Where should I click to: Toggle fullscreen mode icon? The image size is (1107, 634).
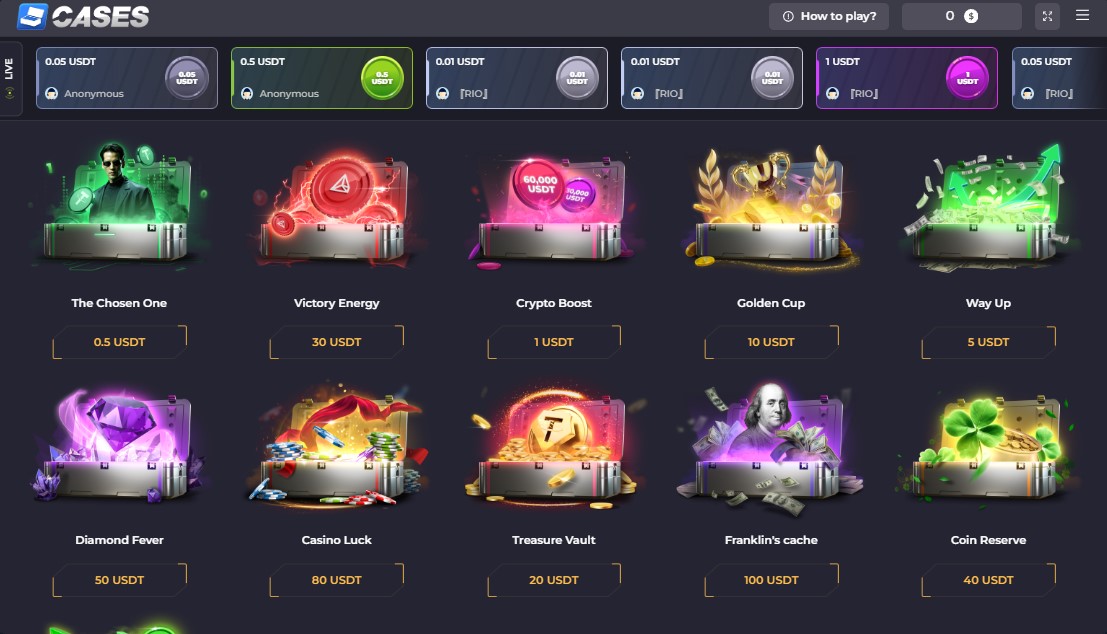click(1047, 16)
